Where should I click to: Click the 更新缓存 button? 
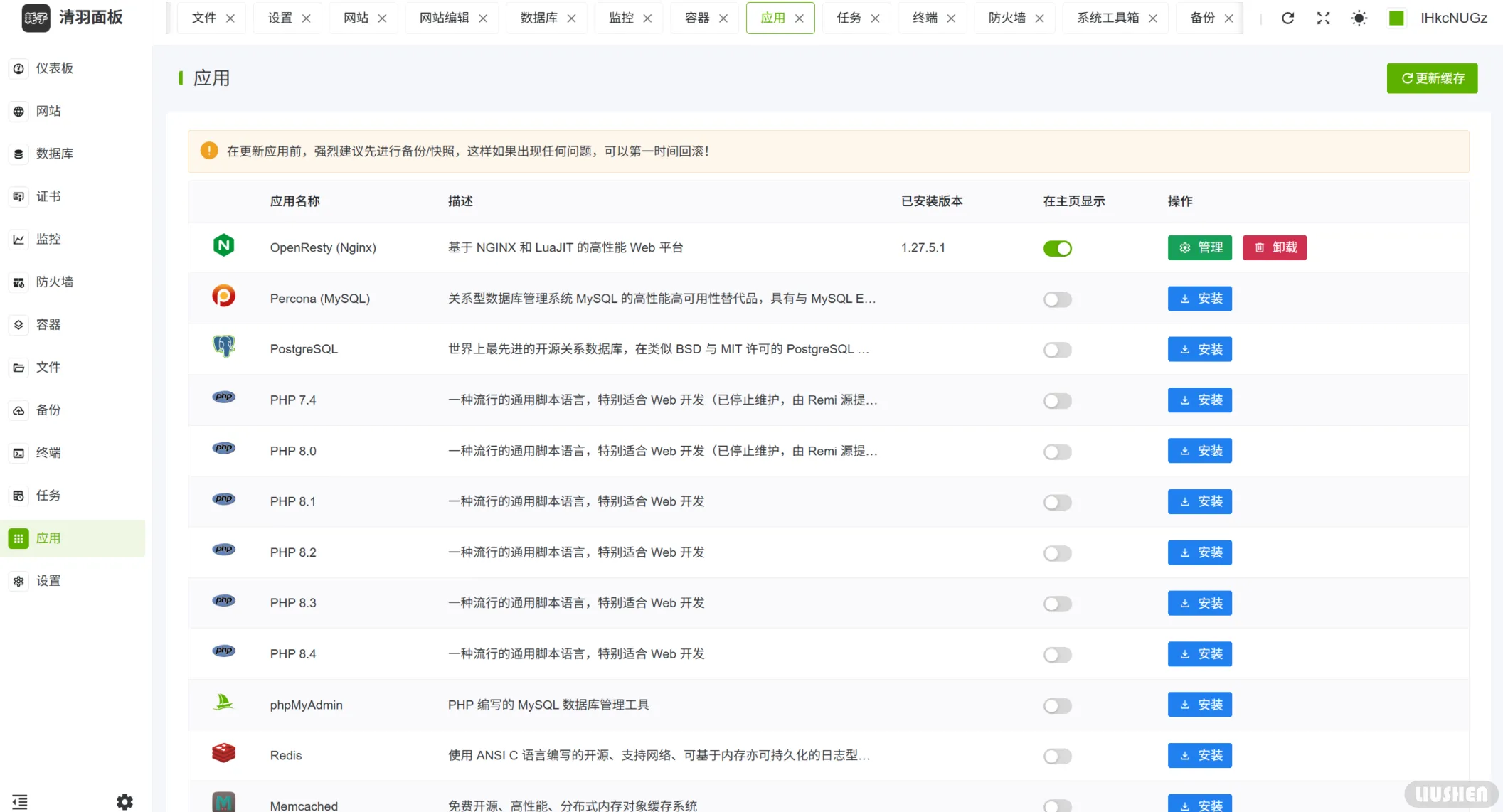tap(1431, 78)
